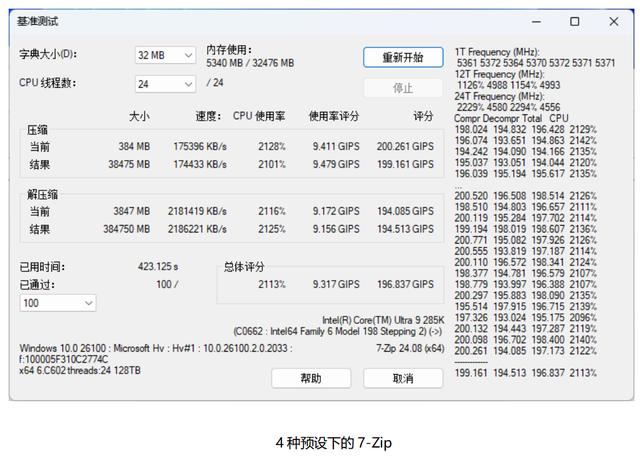Minimize the 基准测试 window

click(x=536, y=22)
